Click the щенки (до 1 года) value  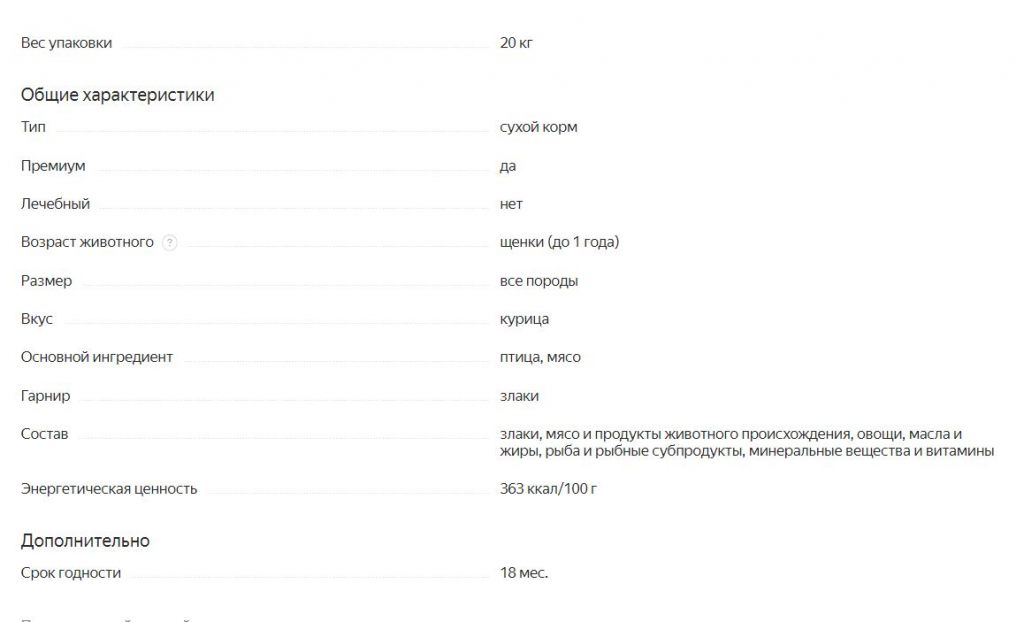click(559, 242)
